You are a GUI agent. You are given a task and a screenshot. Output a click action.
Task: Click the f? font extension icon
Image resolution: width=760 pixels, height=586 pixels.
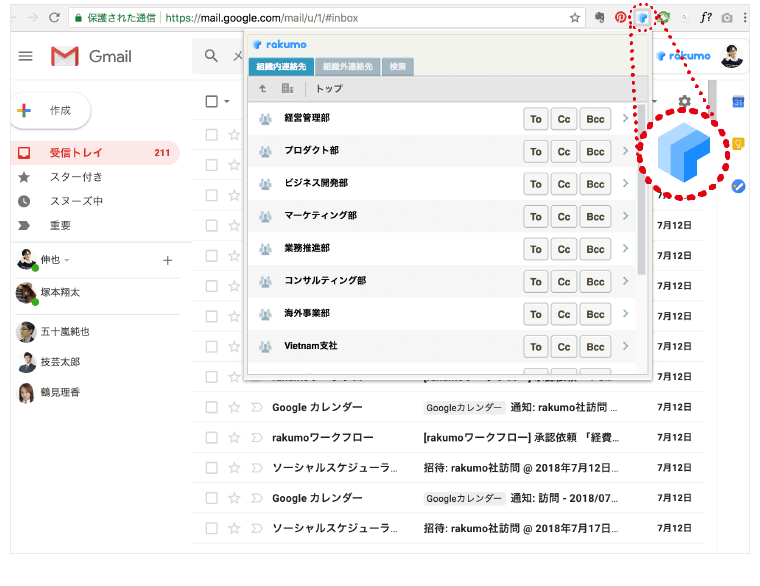coord(706,18)
